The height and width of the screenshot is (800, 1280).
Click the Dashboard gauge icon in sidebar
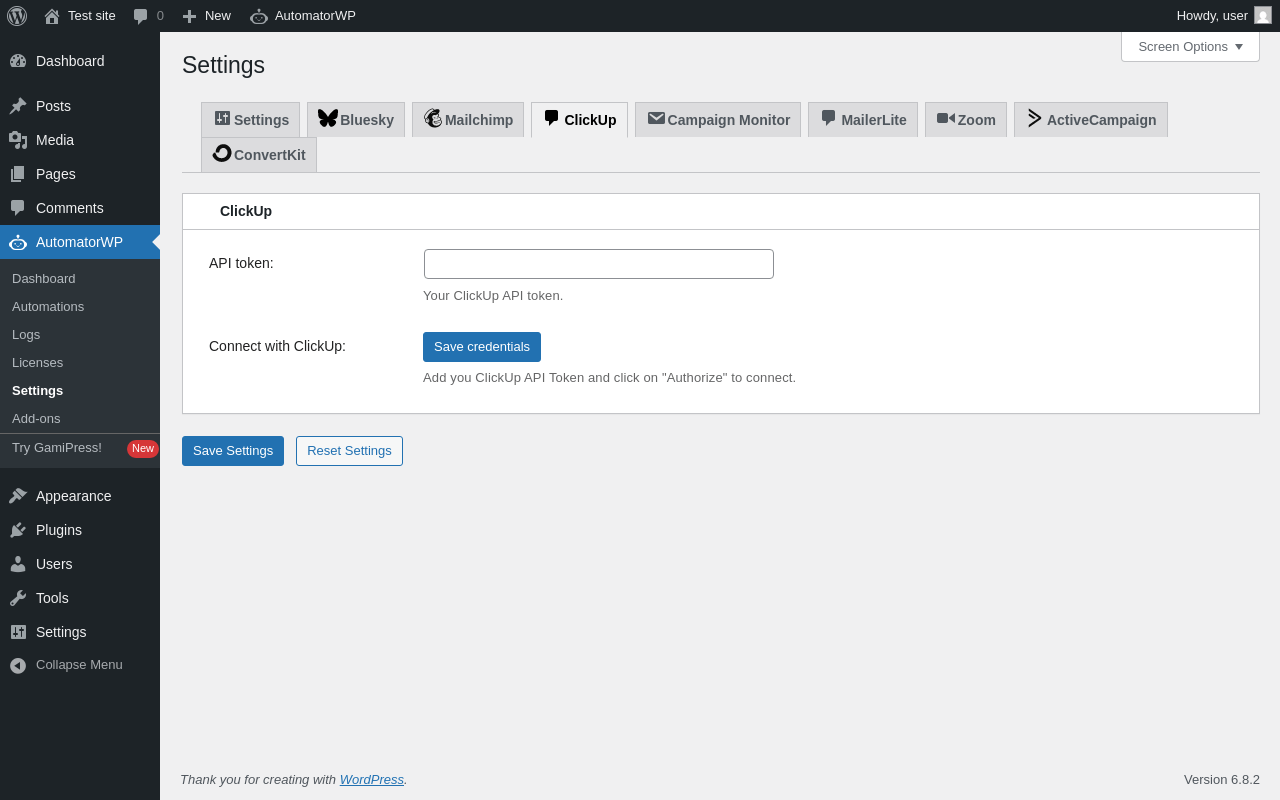tap(18, 61)
